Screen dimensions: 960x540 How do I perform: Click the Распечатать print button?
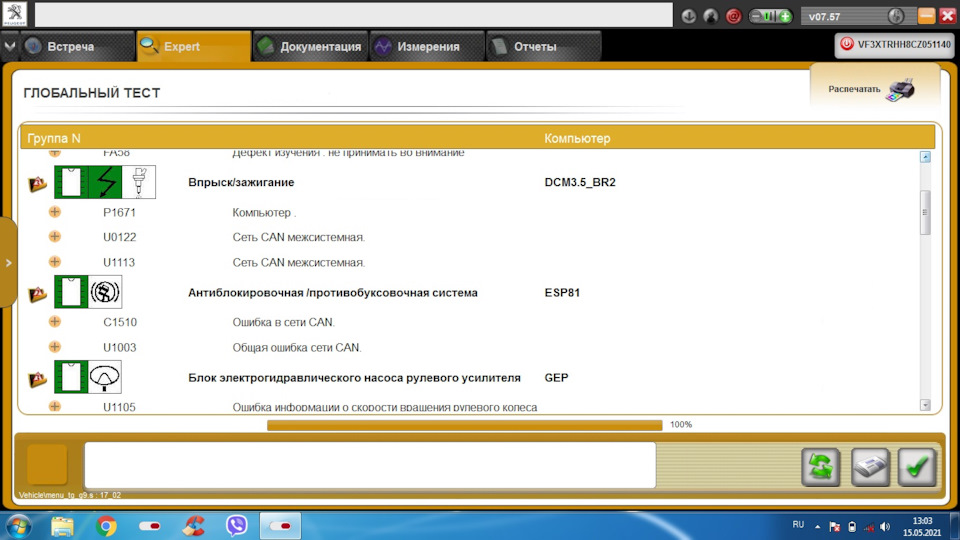[x=874, y=89]
